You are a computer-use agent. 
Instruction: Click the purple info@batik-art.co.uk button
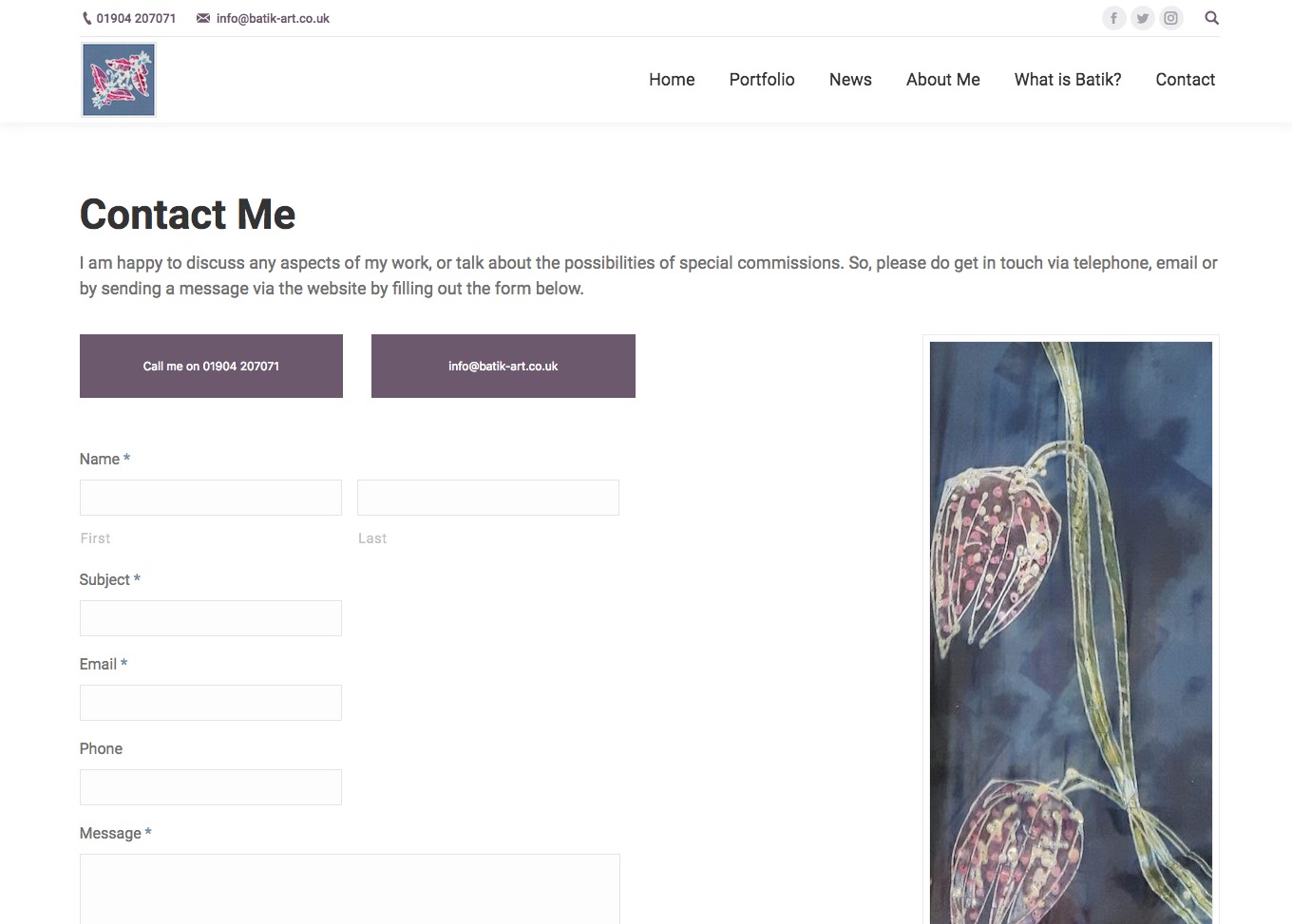[503, 366]
